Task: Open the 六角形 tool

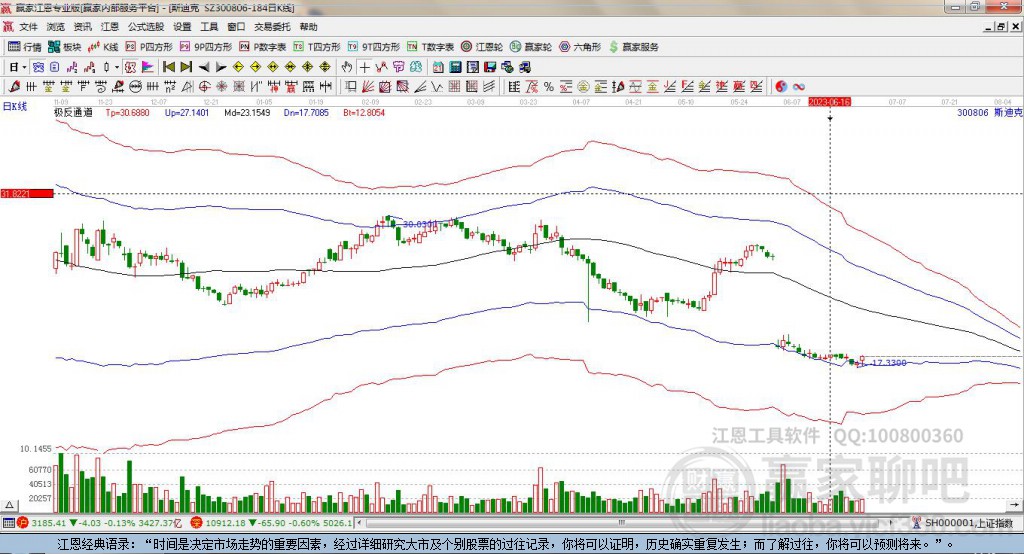Action: [x=580, y=47]
